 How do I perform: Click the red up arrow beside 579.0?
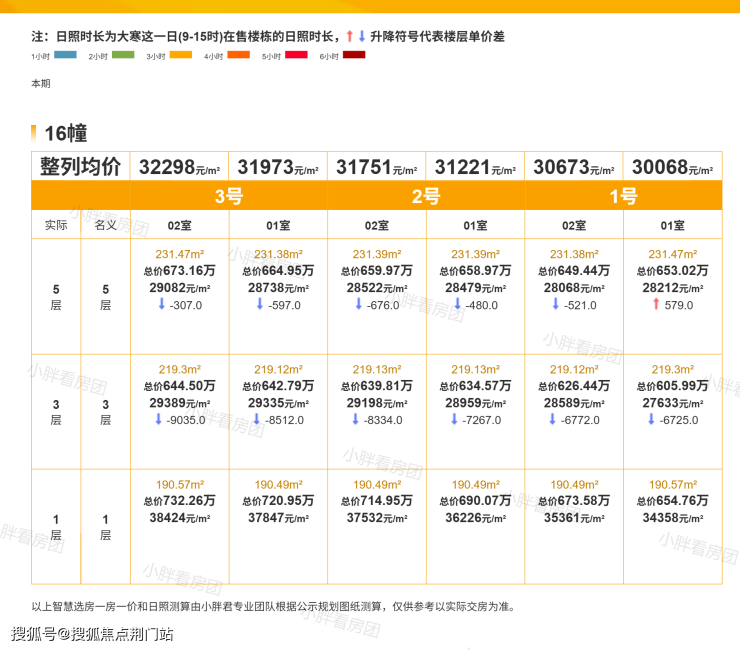656,305
